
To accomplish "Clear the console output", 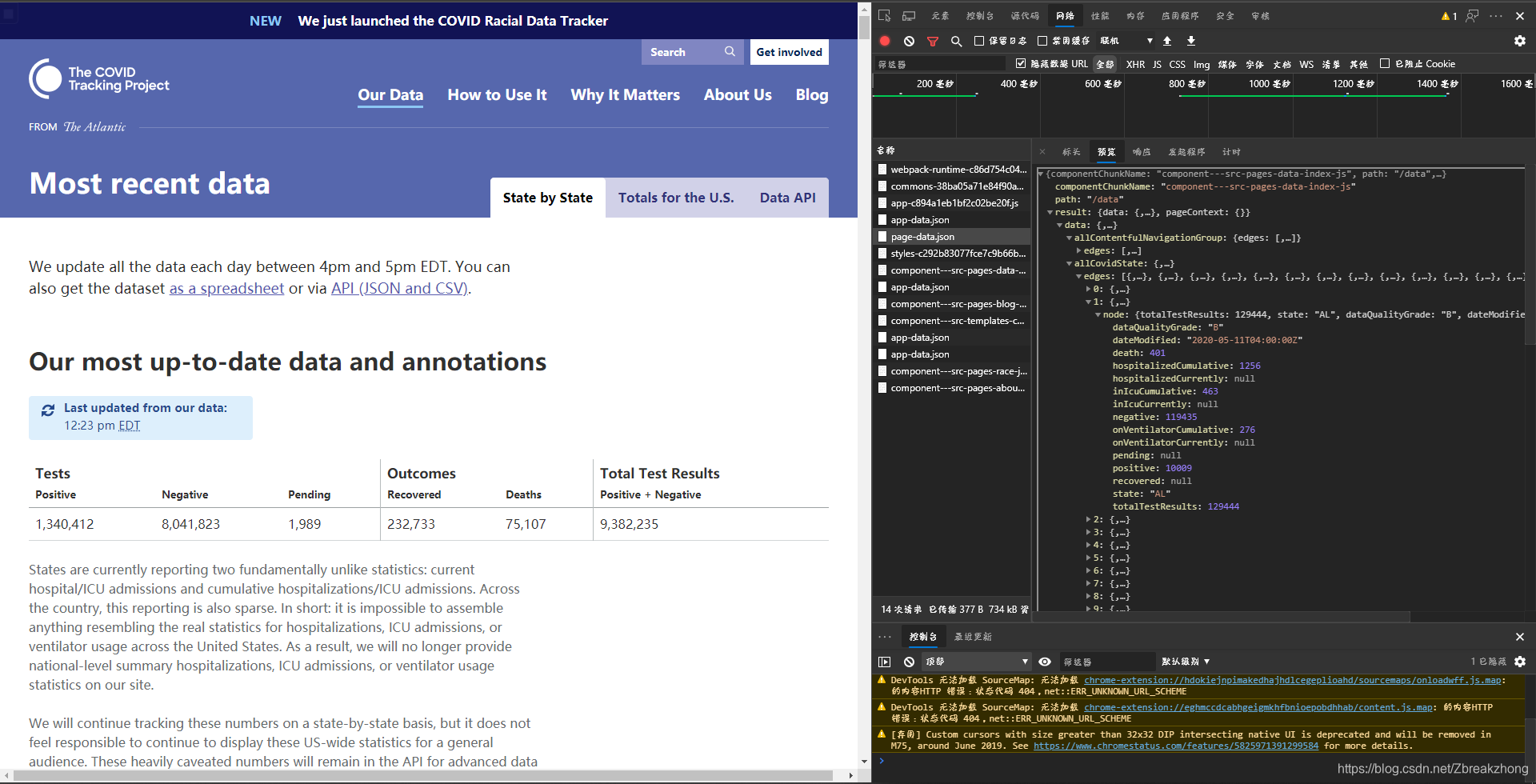I will pos(909,662).
